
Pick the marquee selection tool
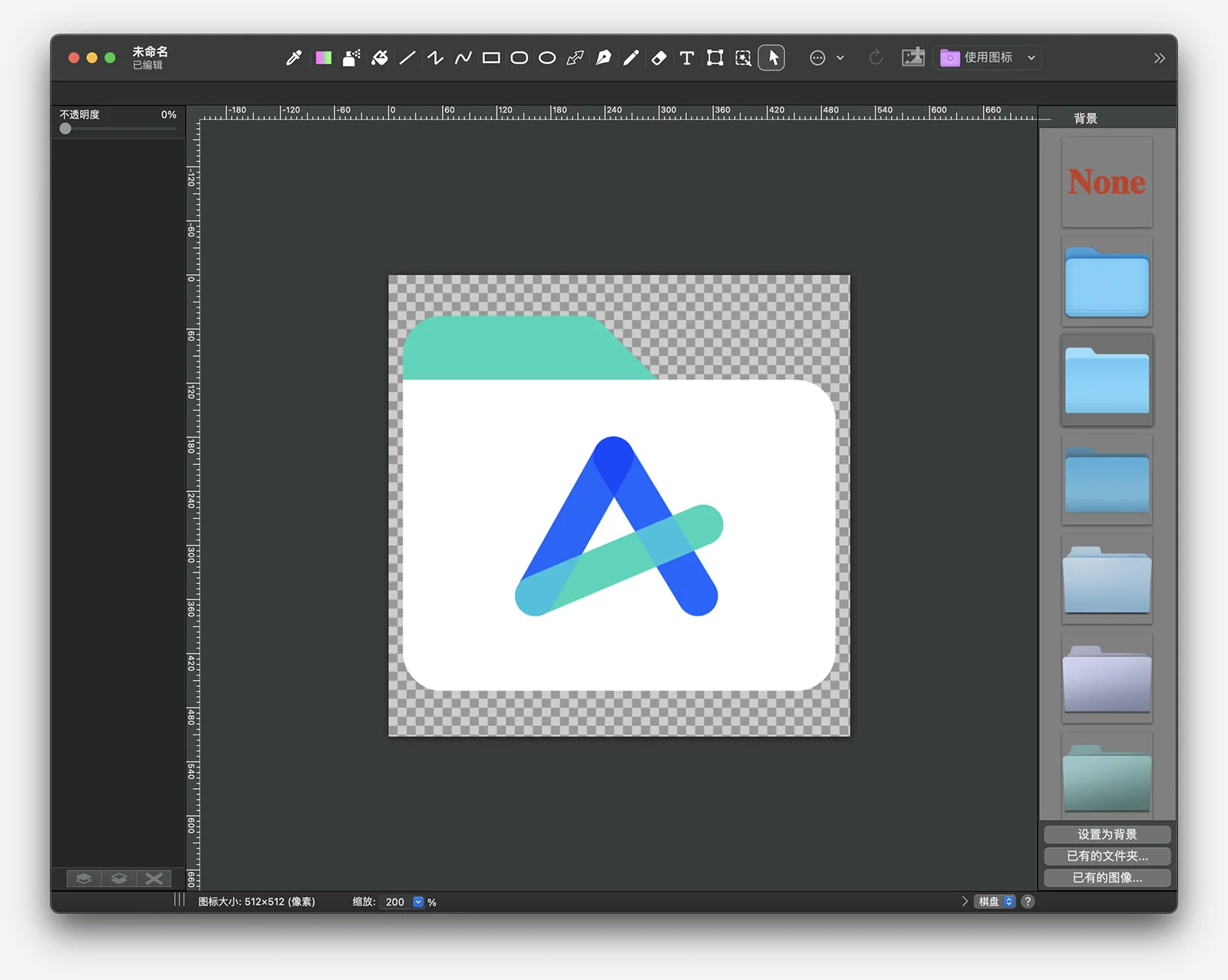pyautogui.click(x=743, y=58)
